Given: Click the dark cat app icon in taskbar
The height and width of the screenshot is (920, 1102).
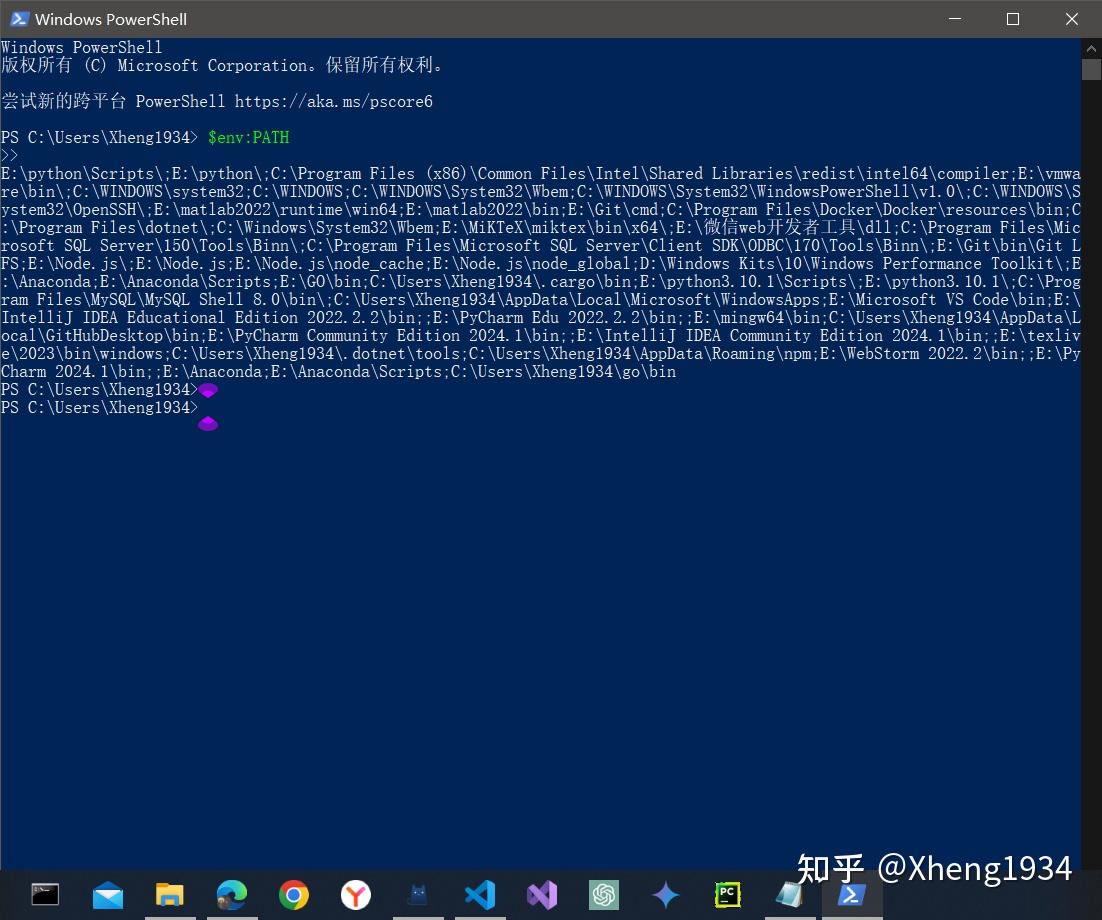Looking at the screenshot, I should (x=417, y=895).
